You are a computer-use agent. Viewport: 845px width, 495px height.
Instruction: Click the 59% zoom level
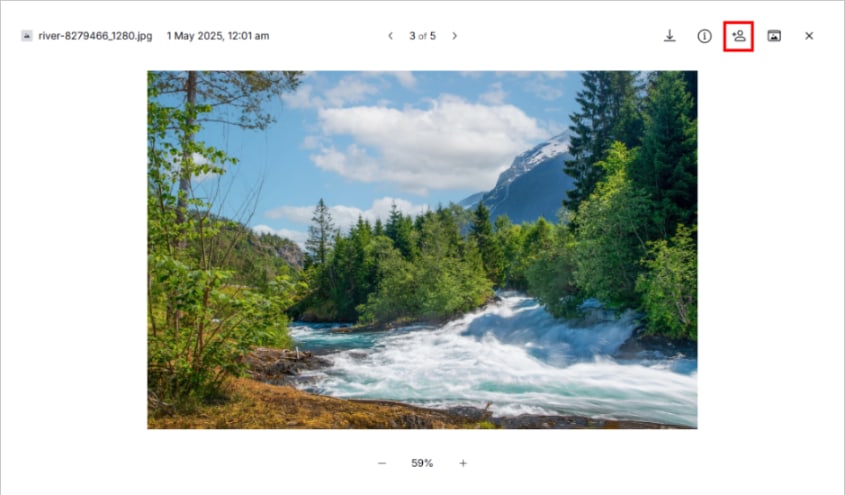pyautogui.click(x=422, y=463)
